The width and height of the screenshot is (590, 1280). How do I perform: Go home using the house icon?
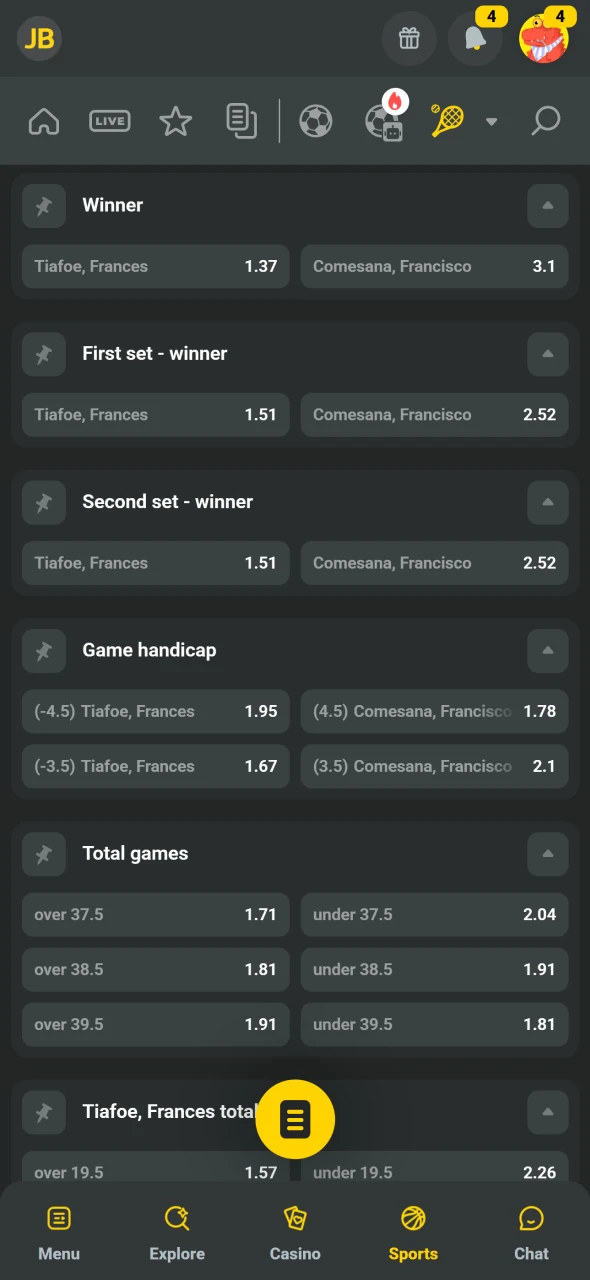pos(44,121)
